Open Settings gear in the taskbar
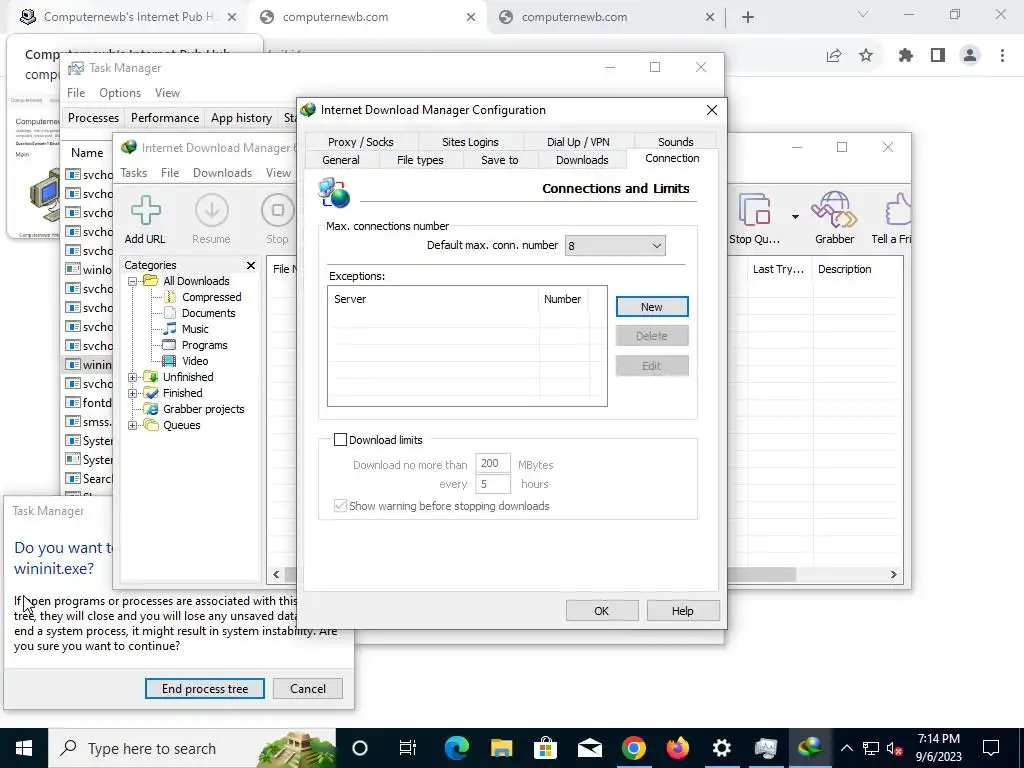 [722, 748]
